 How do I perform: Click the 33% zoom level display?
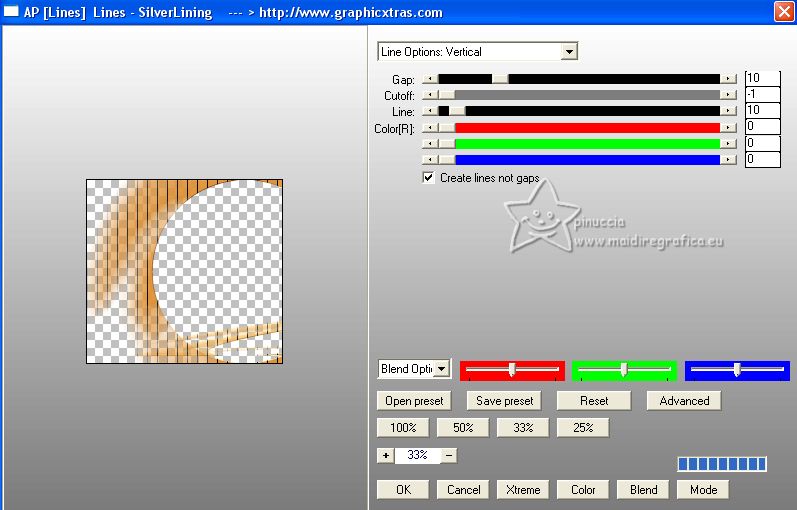[417, 455]
